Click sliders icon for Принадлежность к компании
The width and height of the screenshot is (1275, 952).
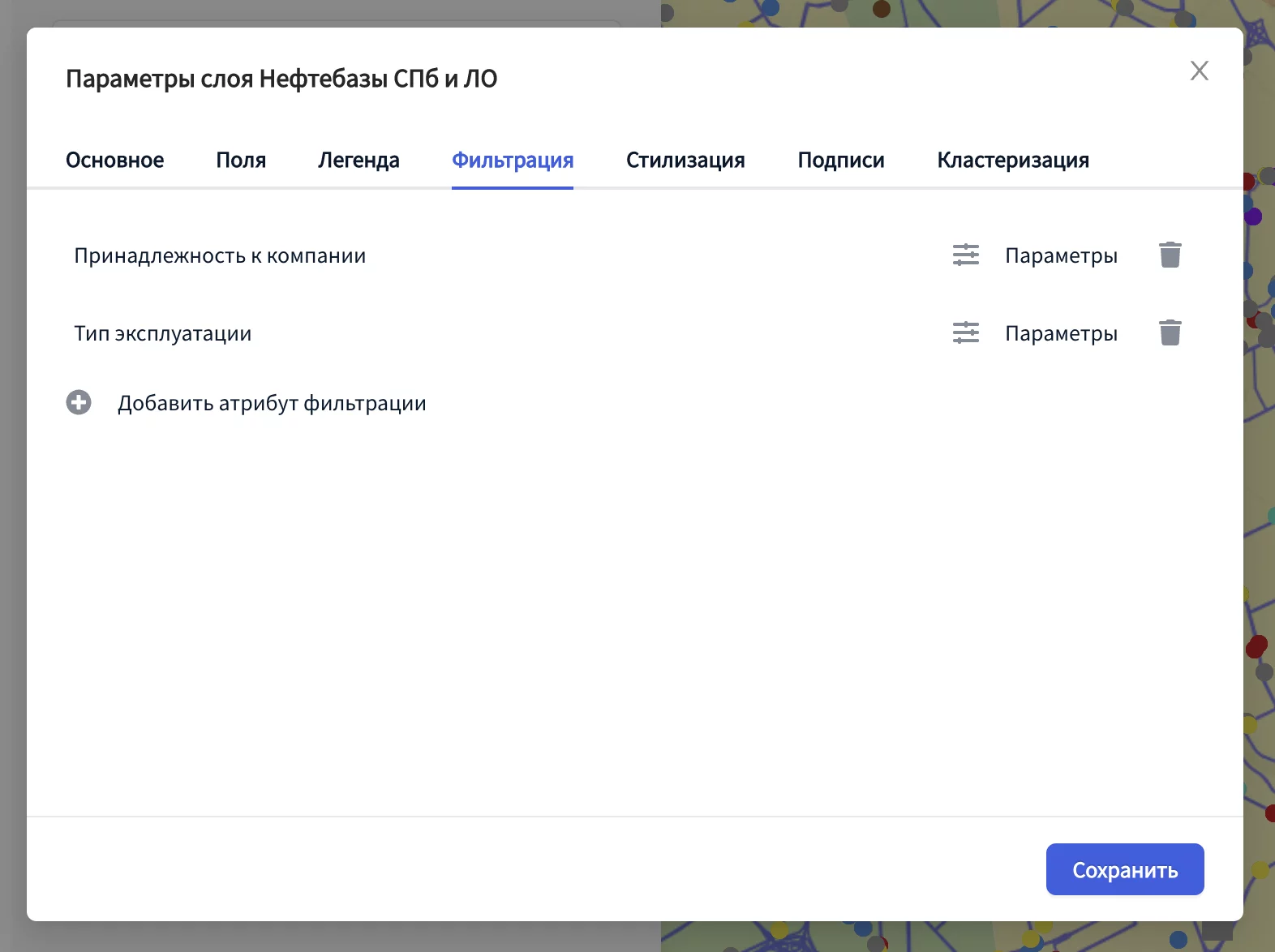pos(965,255)
